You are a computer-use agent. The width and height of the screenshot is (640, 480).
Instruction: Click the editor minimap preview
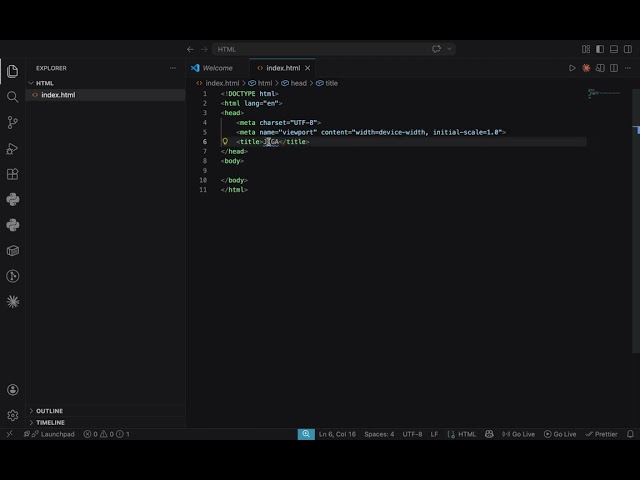coord(604,93)
